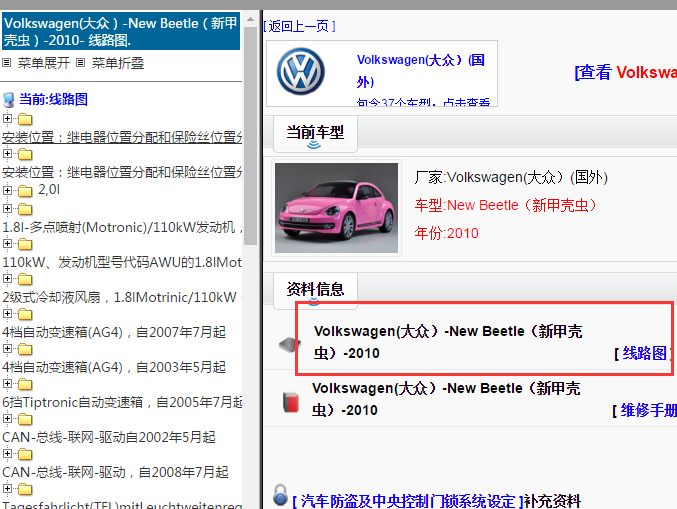
Task: Open folder icon above first 安装位置 row
Action: [x=25, y=119]
